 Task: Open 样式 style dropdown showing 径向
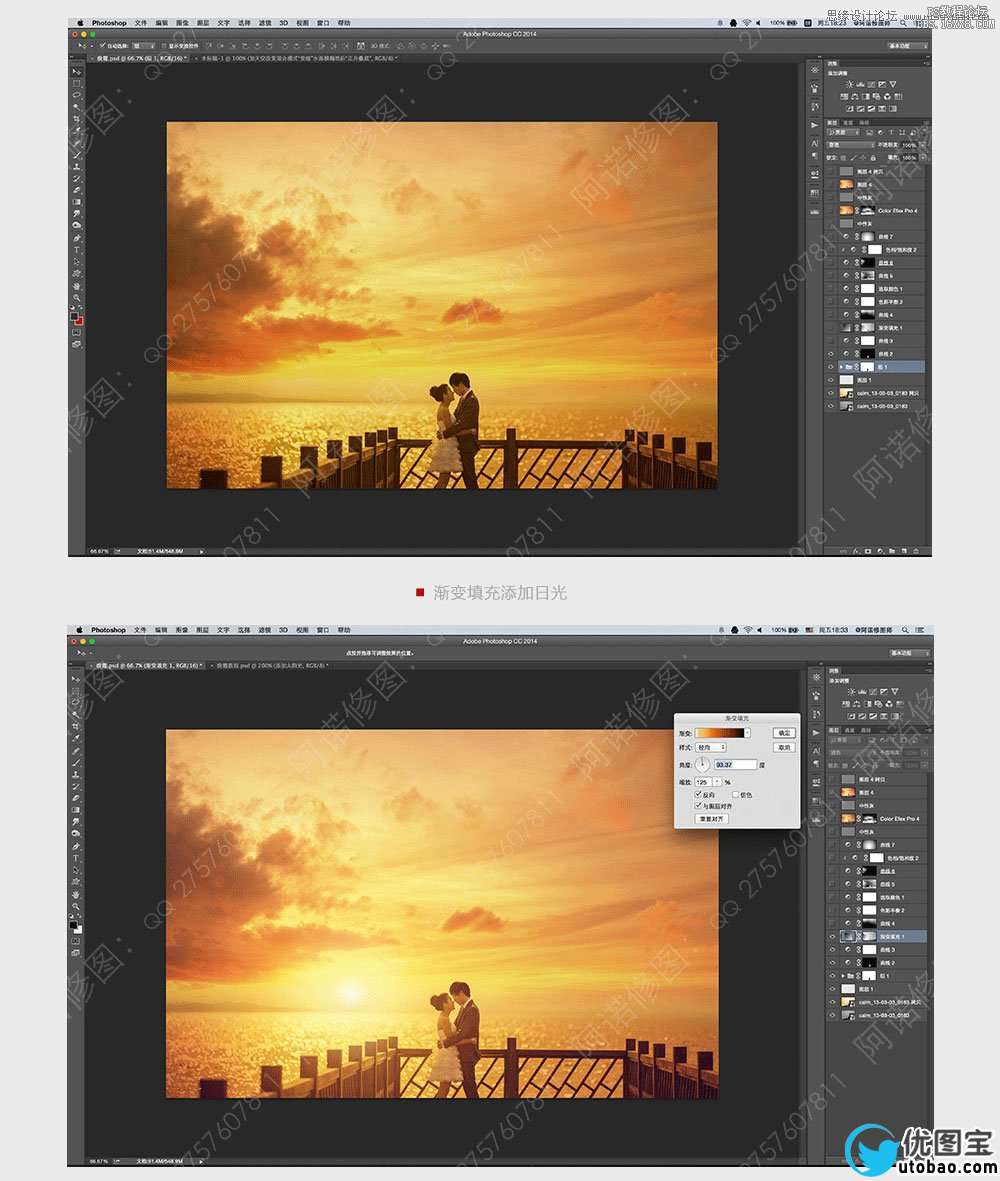pos(711,747)
